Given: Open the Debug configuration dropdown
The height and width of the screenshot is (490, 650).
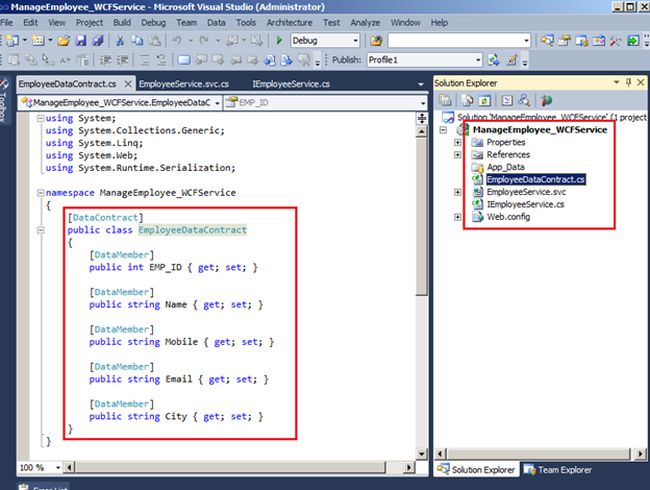Looking at the screenshot, I should tap(354, 40).
